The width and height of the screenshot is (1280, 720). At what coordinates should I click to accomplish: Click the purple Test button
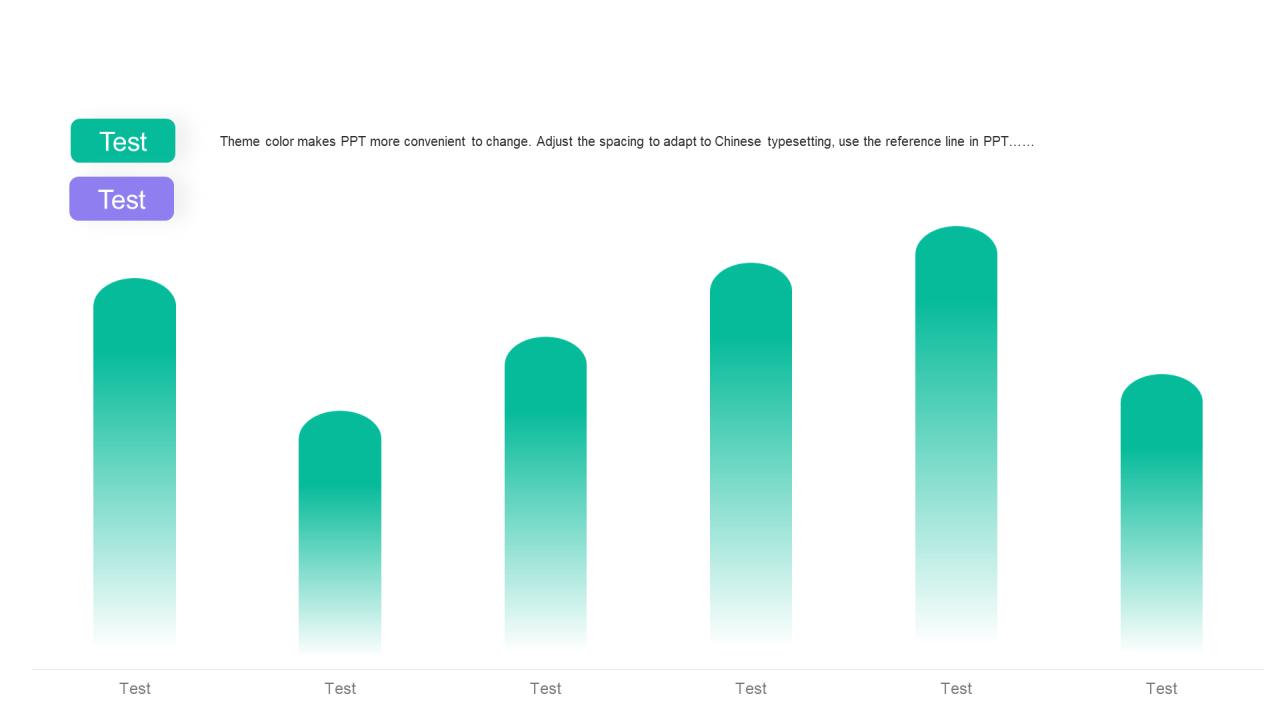pyautogui.click(x=122, y=199)
